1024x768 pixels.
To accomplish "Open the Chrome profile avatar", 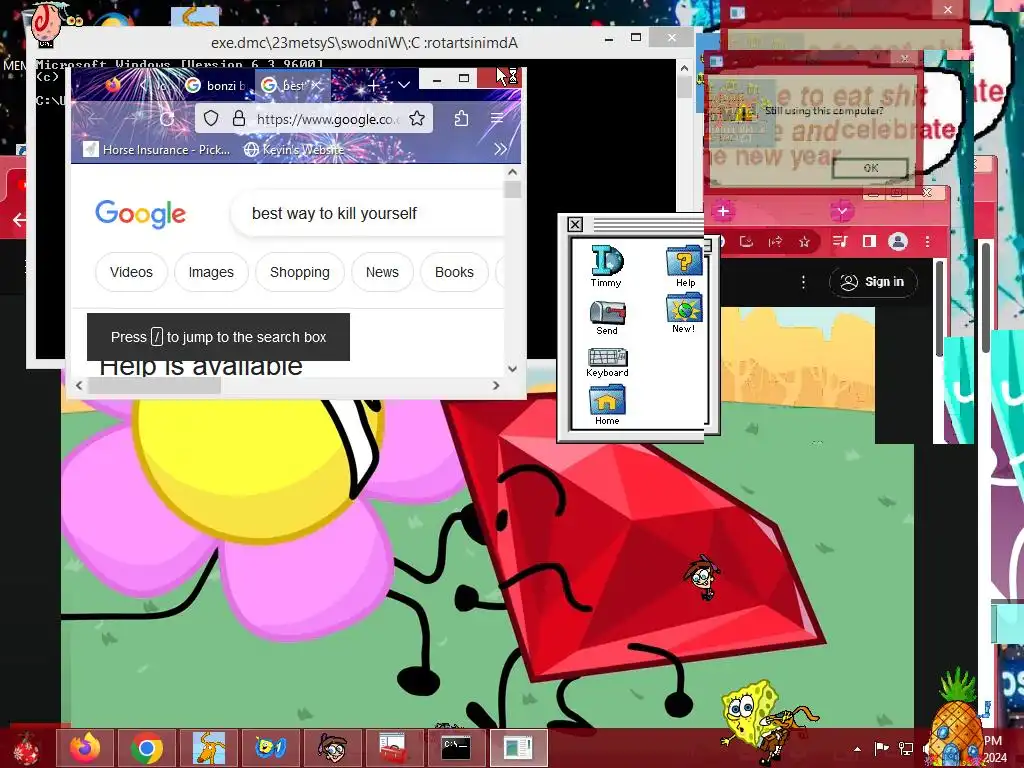I will tap(898, 242).
